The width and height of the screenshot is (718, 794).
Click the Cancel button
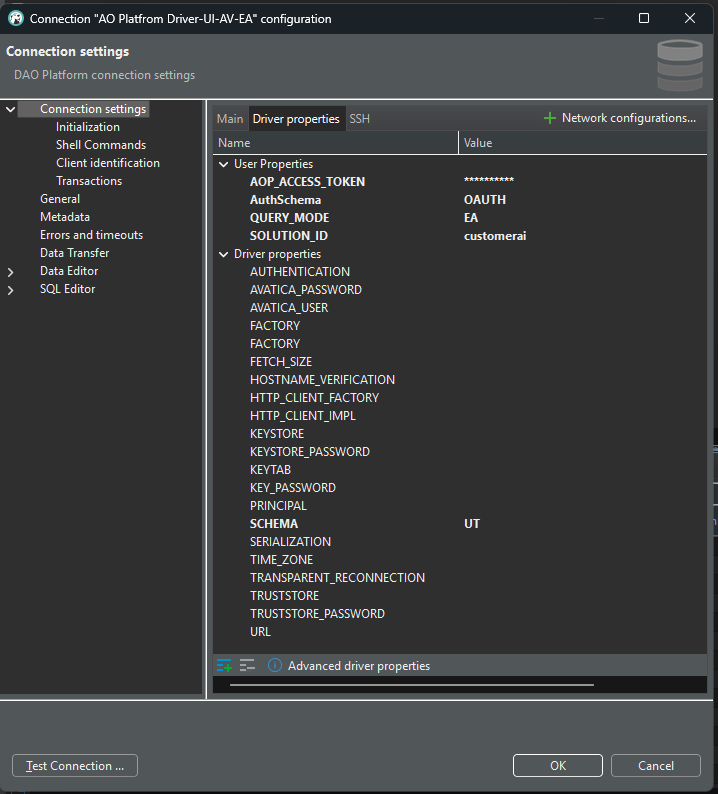pos(655,766)
